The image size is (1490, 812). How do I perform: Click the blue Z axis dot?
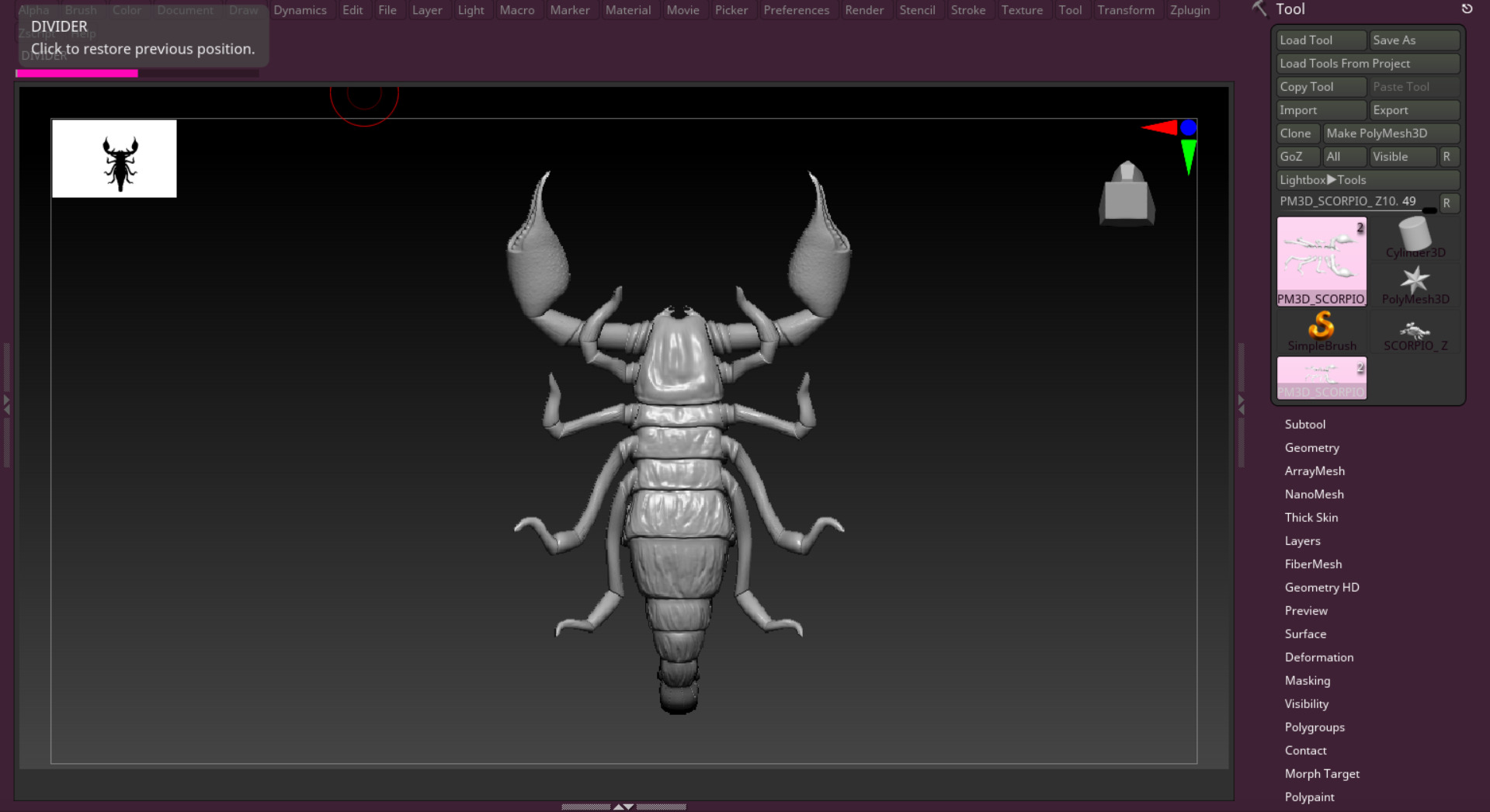[1188, 127]
